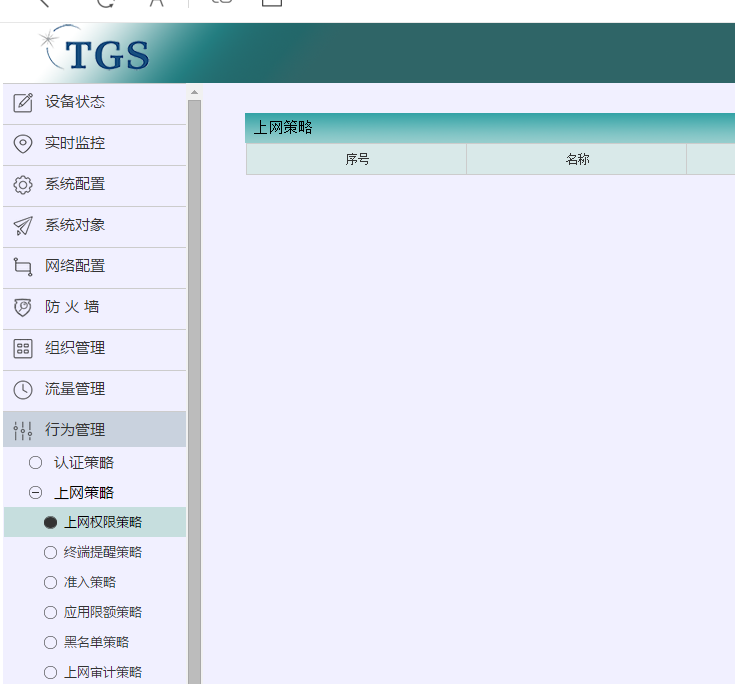Click the 系统配置 gear icon
This screenshot has height=684, width=735.
click(x=23, y=185)
